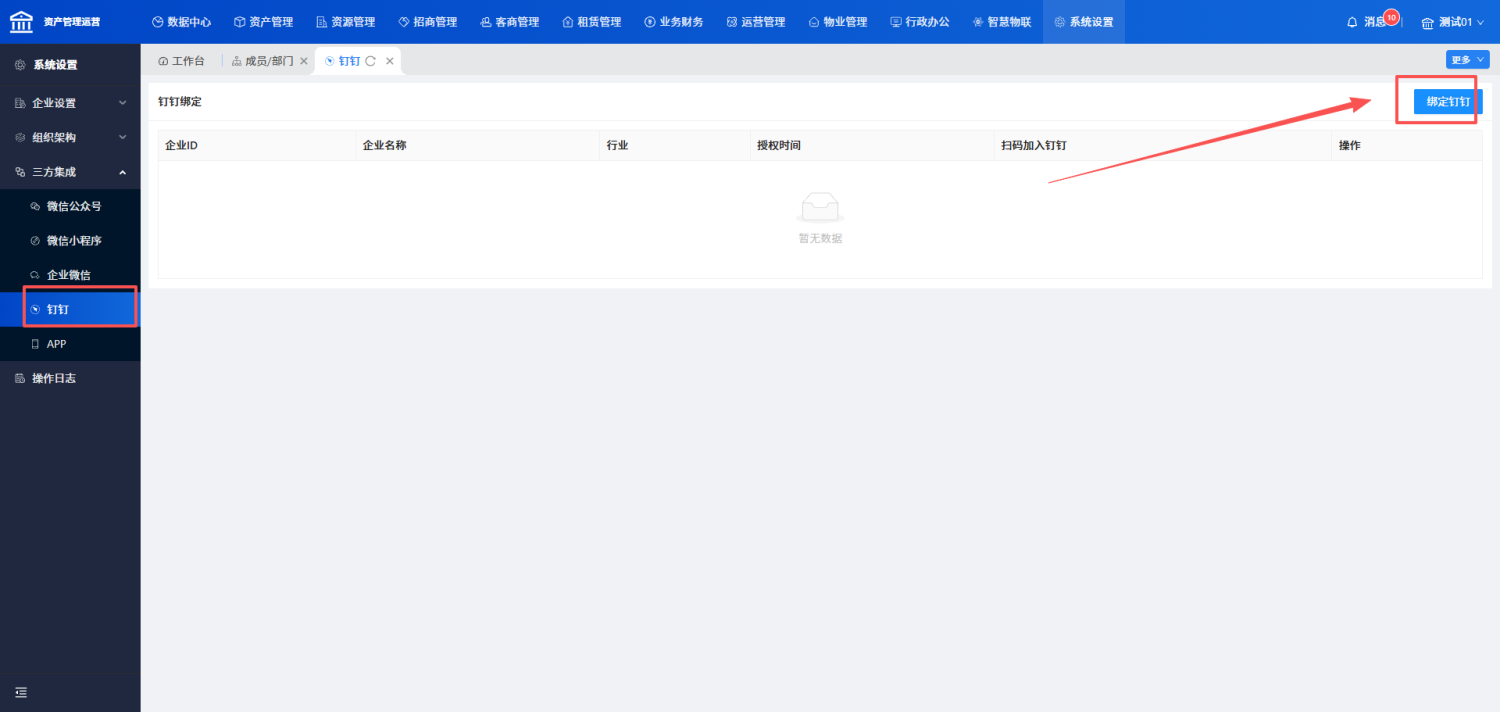Image resolution: width=1500 pixels, height=712 pixels.
Task: Open the 更多 tab options dropdown
Action: click(x=1468, y=59)
